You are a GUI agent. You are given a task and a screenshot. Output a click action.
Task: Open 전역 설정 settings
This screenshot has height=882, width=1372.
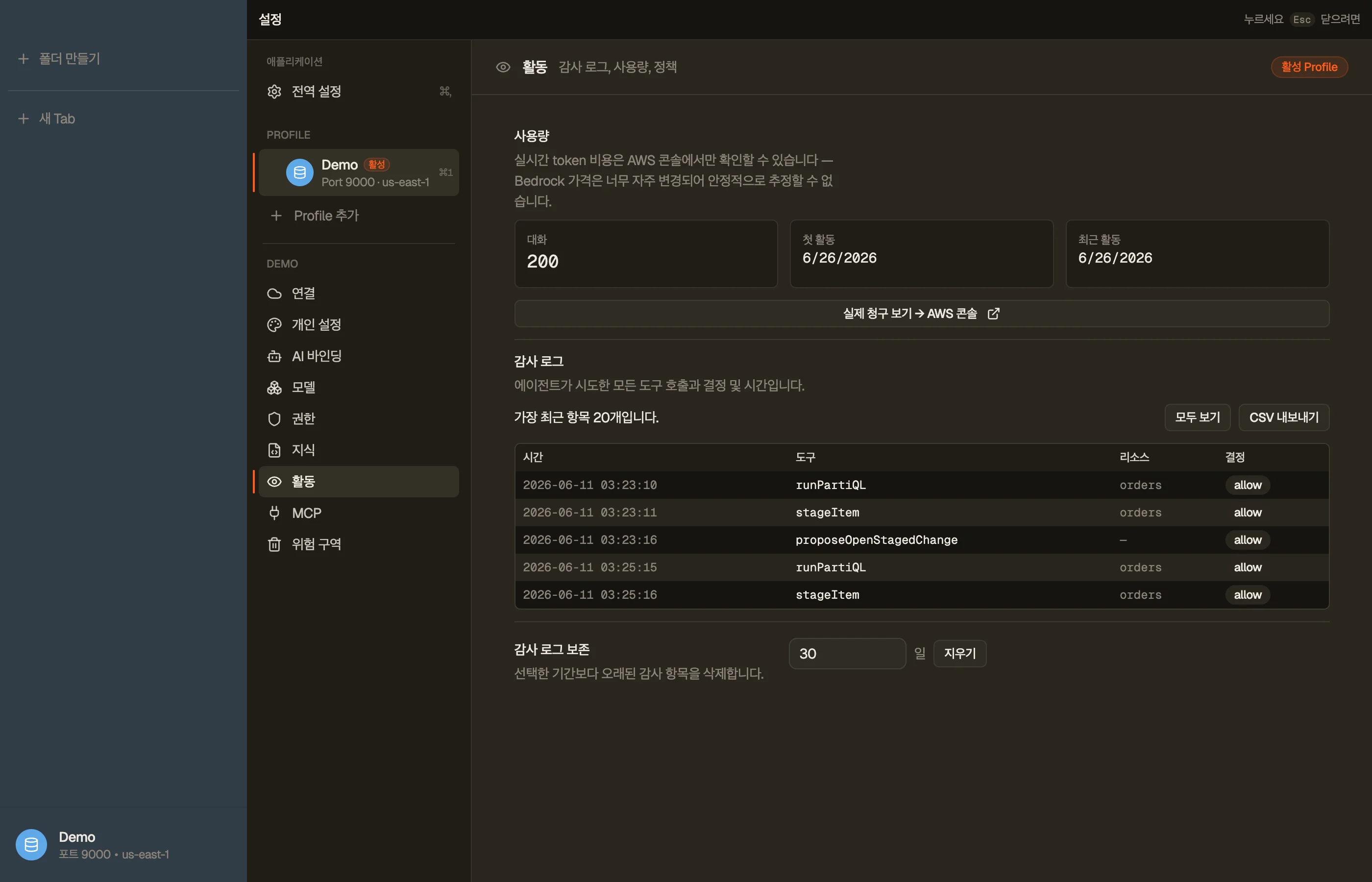(x=359, y=92)
